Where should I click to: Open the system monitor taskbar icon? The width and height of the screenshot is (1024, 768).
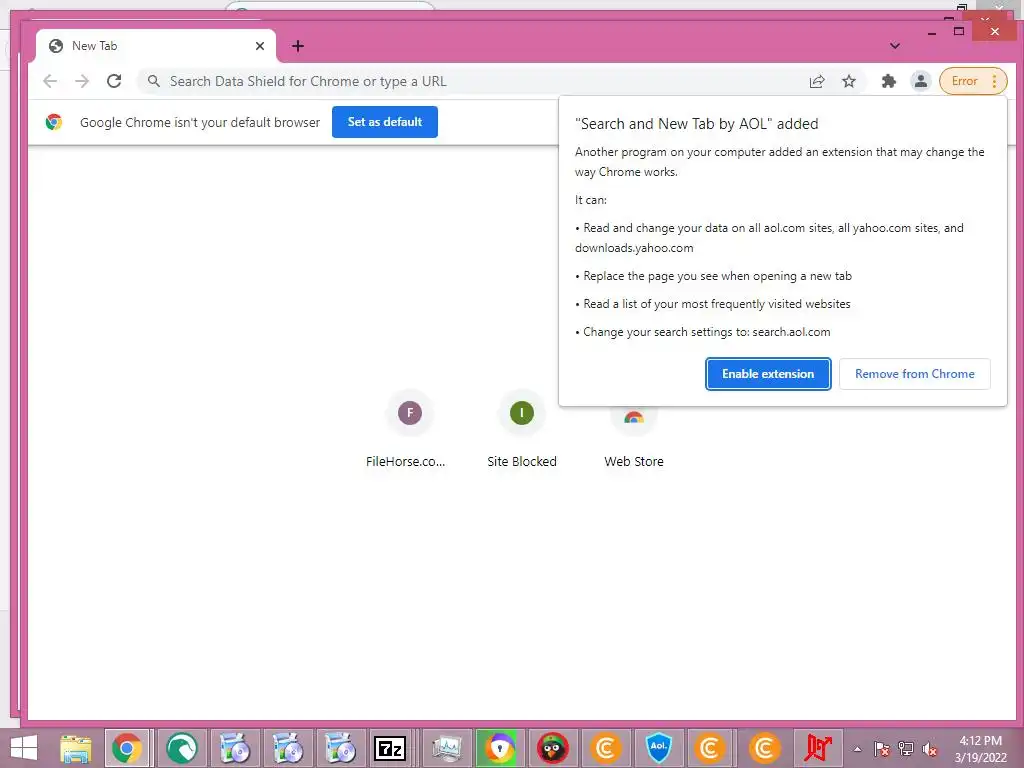click(447, 748)
